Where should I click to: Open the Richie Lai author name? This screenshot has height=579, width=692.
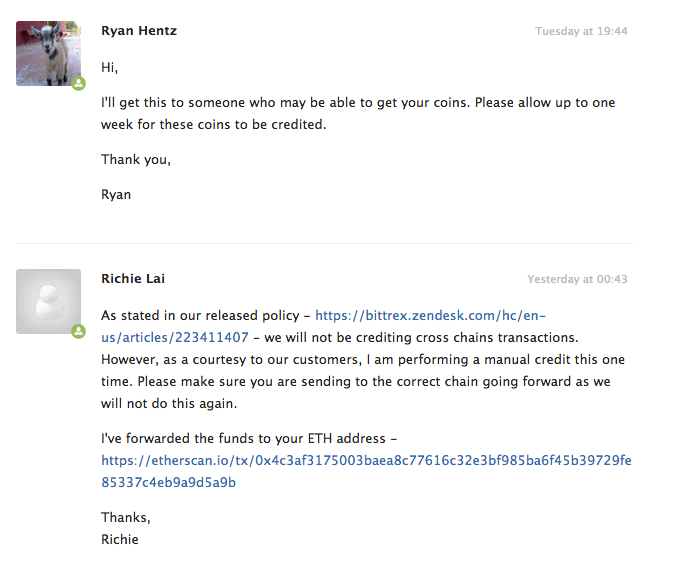133,278
